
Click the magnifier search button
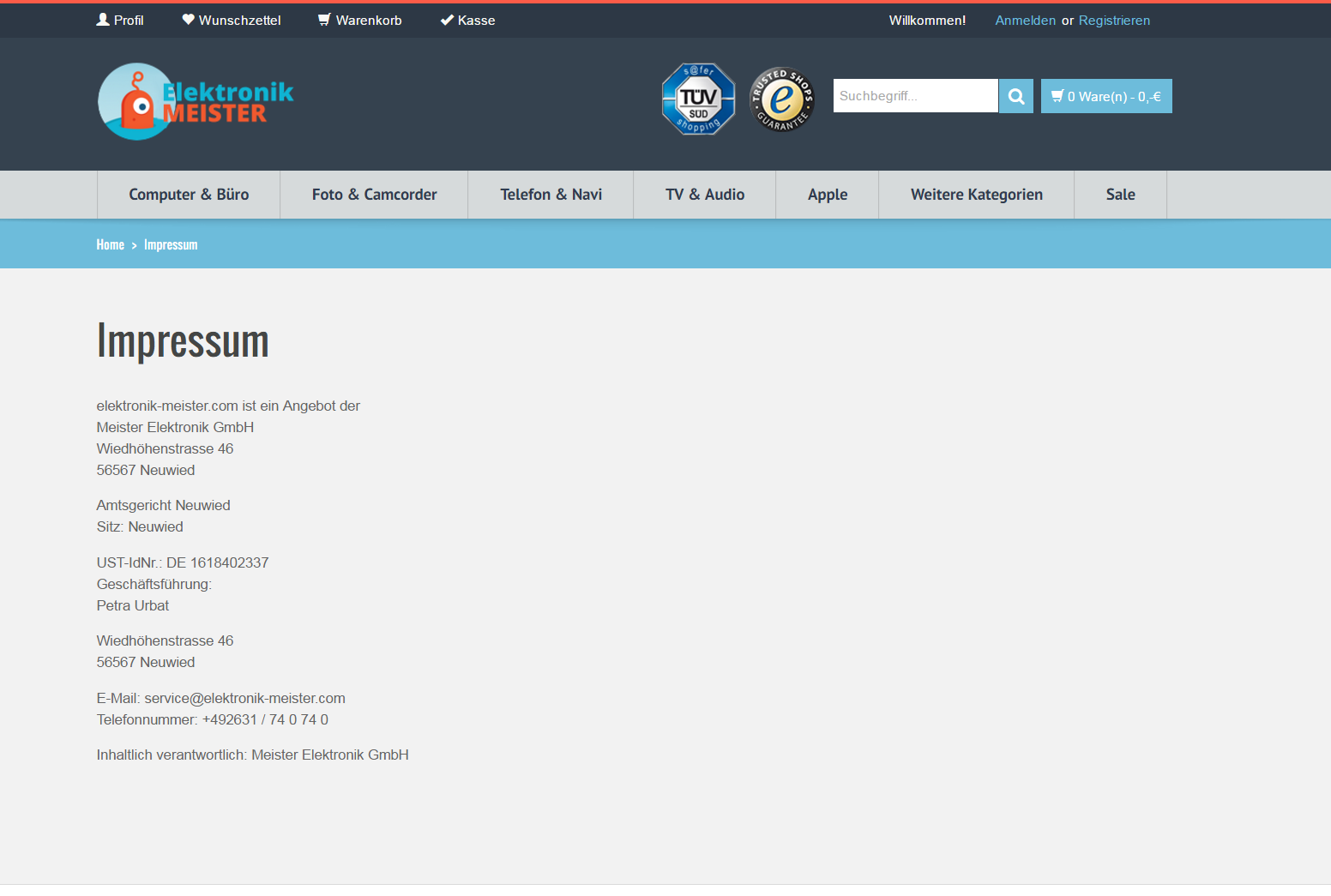click(1016, 96)
